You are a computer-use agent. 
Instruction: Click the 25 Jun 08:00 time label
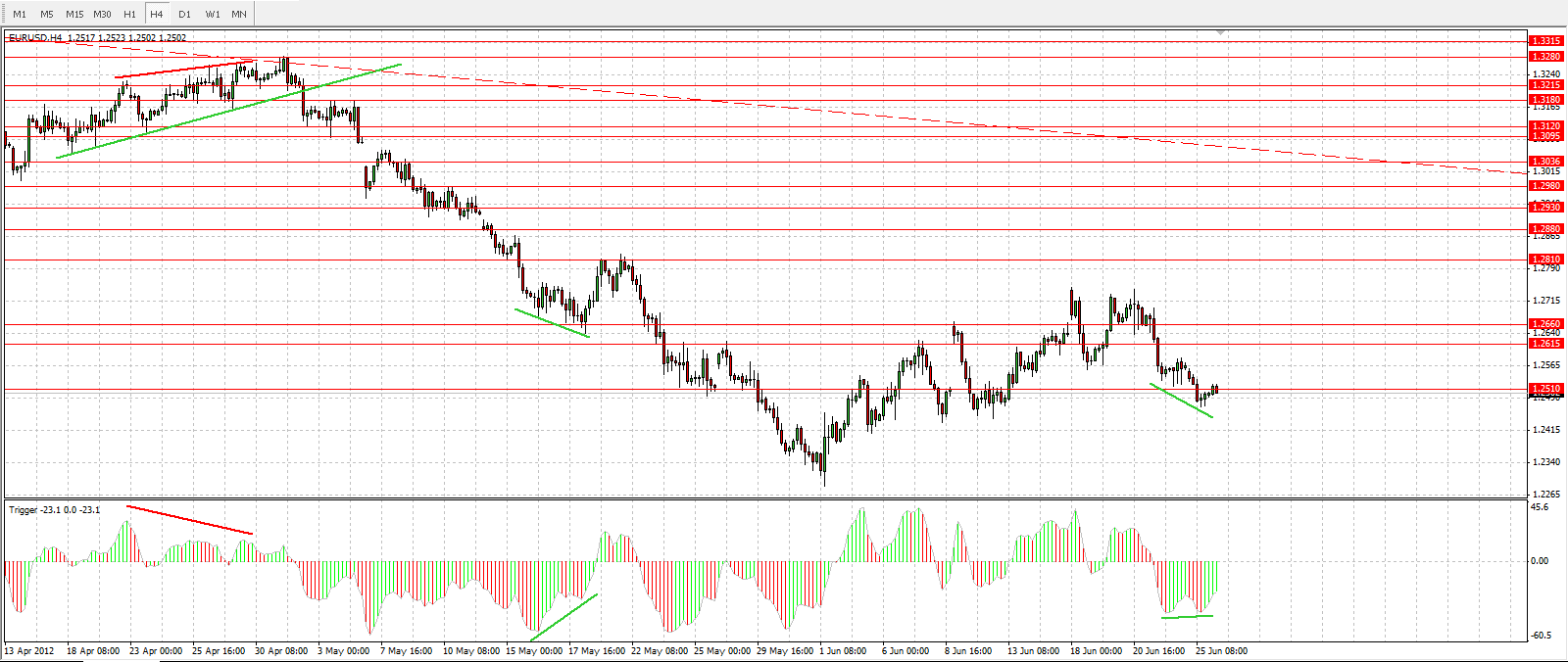coord(1221,650)
